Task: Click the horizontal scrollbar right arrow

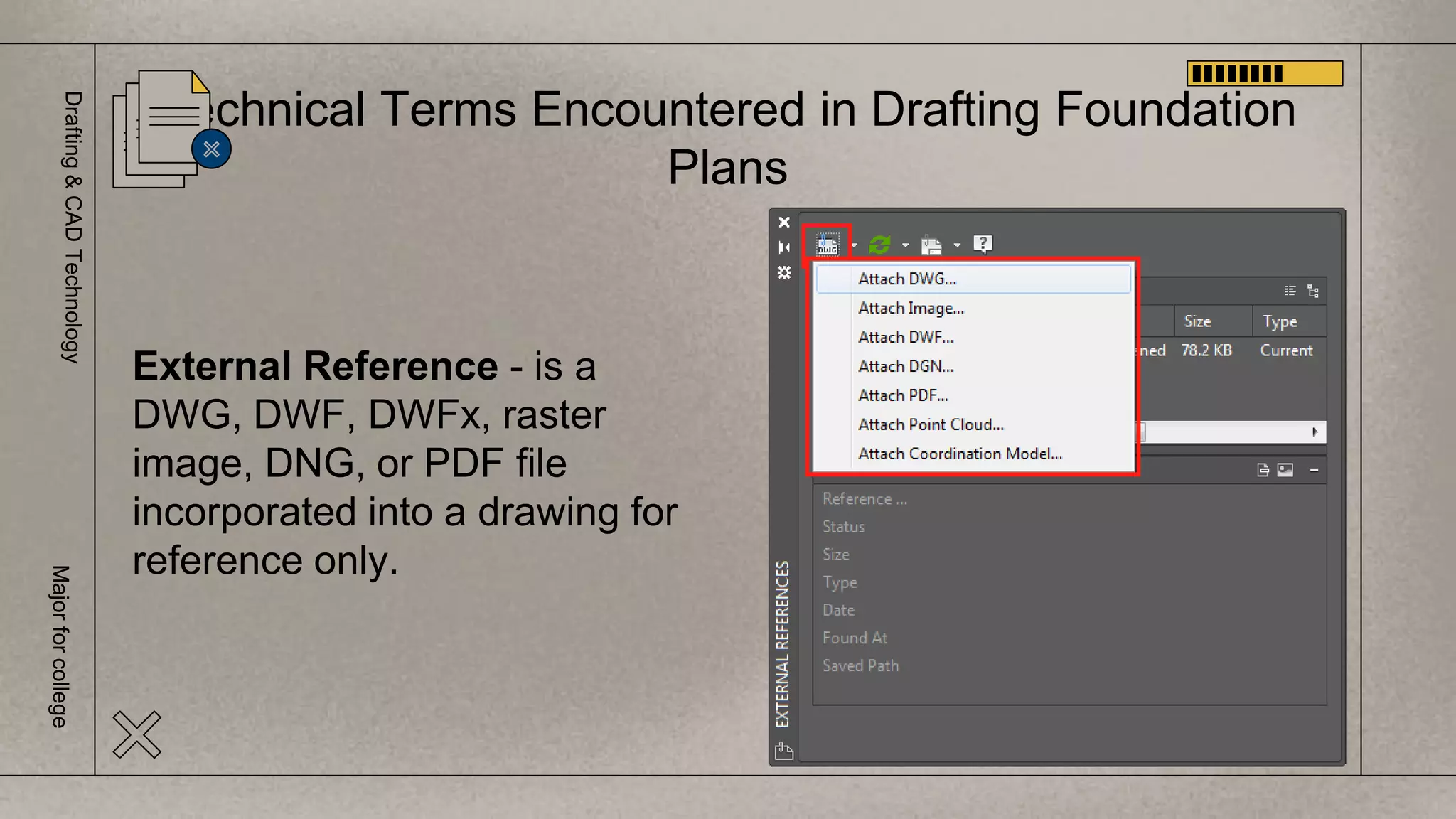Action: click(x=1315, y=432)
